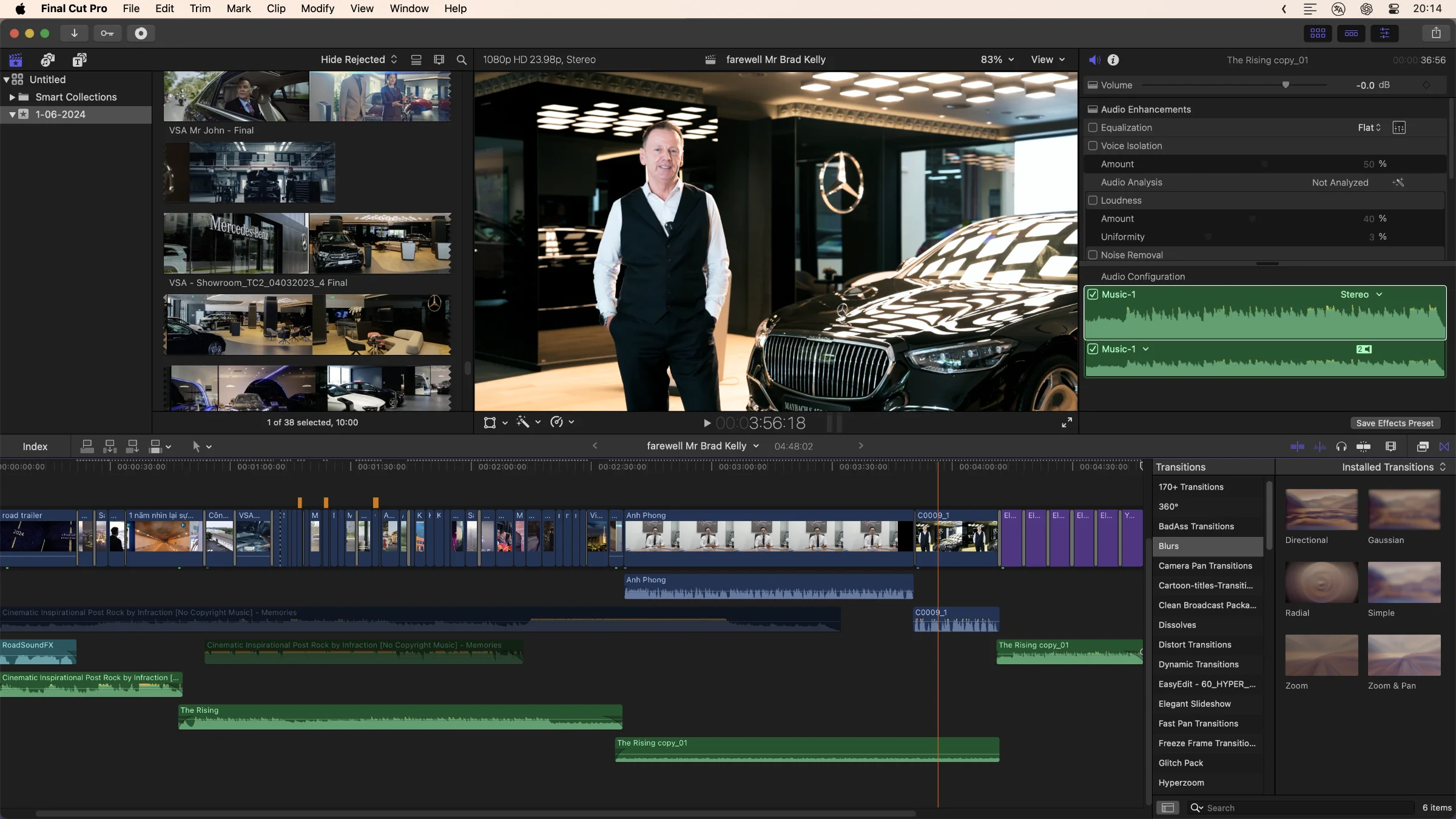Open the timeline Index button
1456x819 pixels.
[35, 447]
